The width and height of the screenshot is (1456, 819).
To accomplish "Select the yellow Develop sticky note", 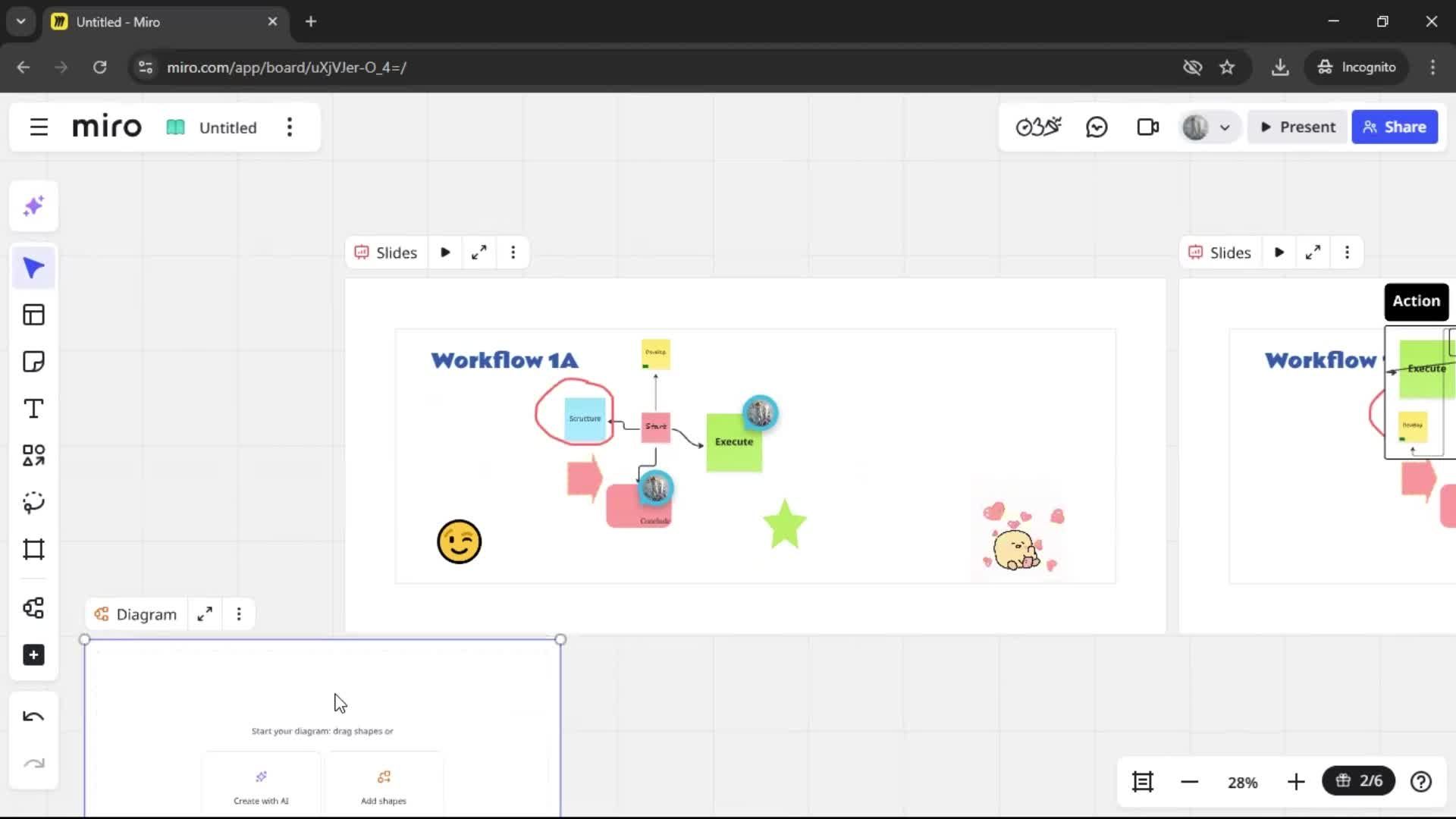I will tap(655, 354).
